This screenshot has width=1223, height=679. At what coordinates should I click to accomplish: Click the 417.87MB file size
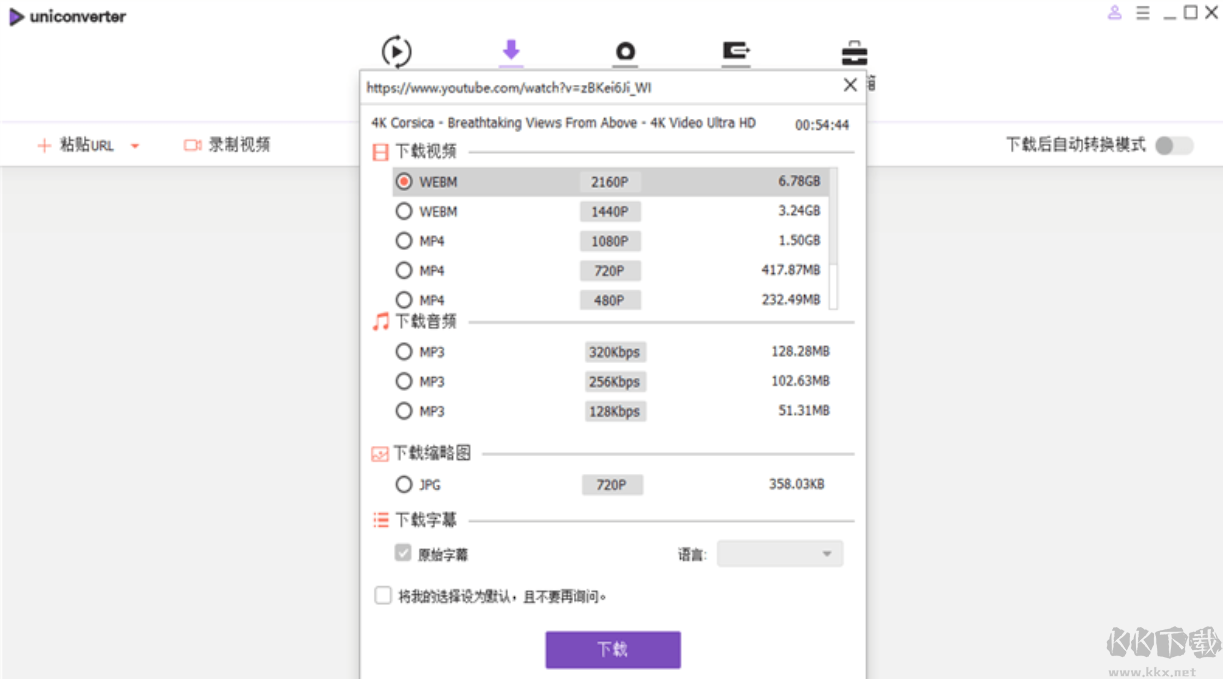click(x=791, y=270)
